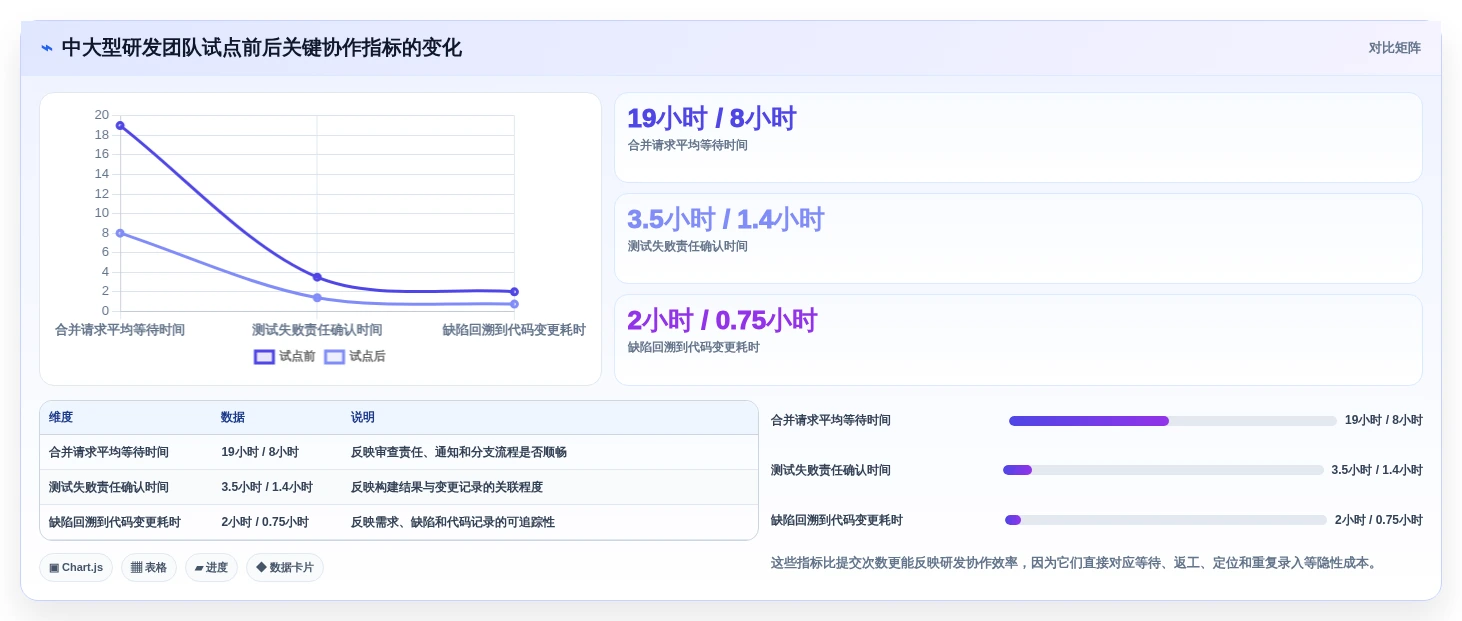Image resolution: width=1462 pixels, height=621 pixels.
Task: Toggle the 试点前 legend item
Action: pos(285,356)
